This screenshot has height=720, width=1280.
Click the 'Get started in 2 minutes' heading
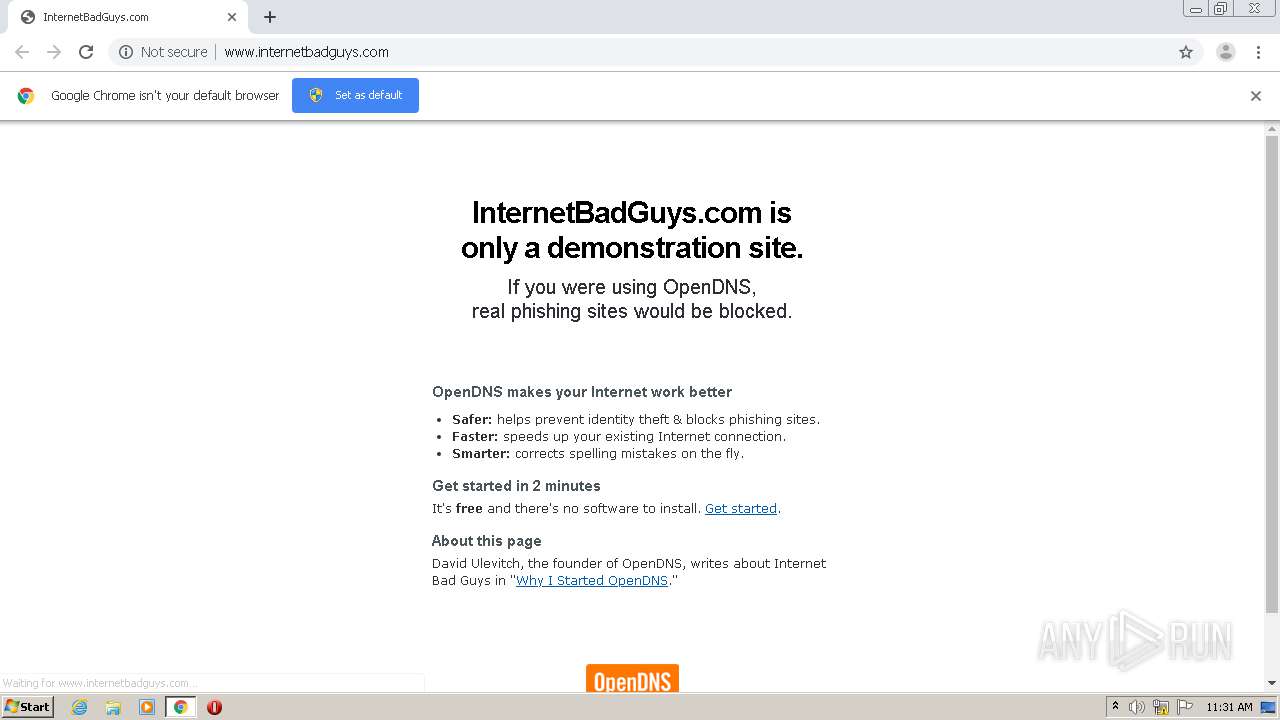pyautogui.click(x=516, y=486)
